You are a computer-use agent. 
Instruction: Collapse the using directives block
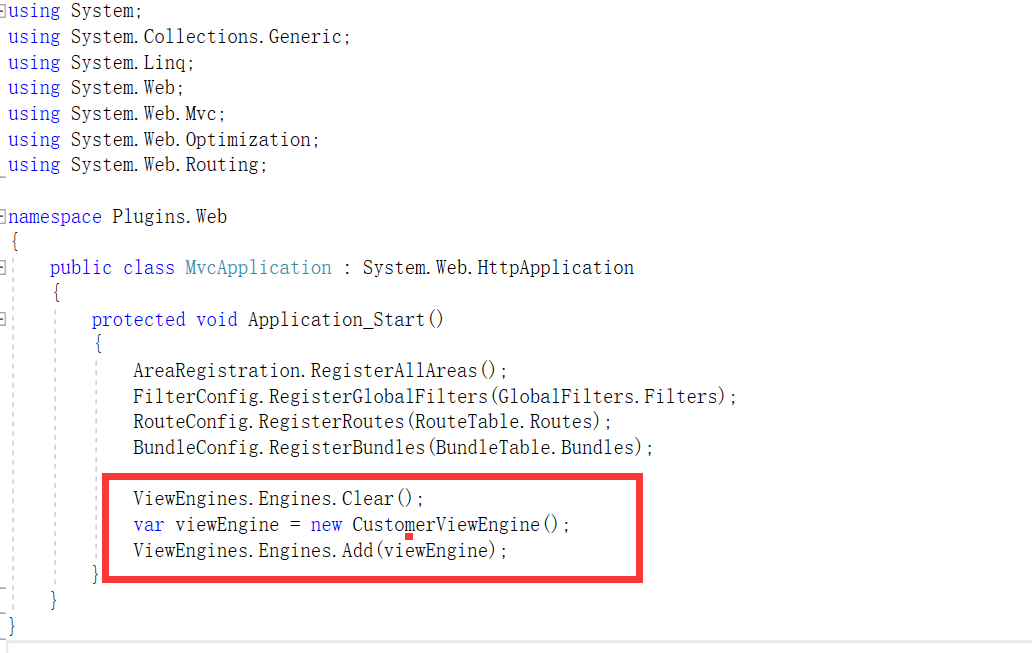[x=3, y=11]
